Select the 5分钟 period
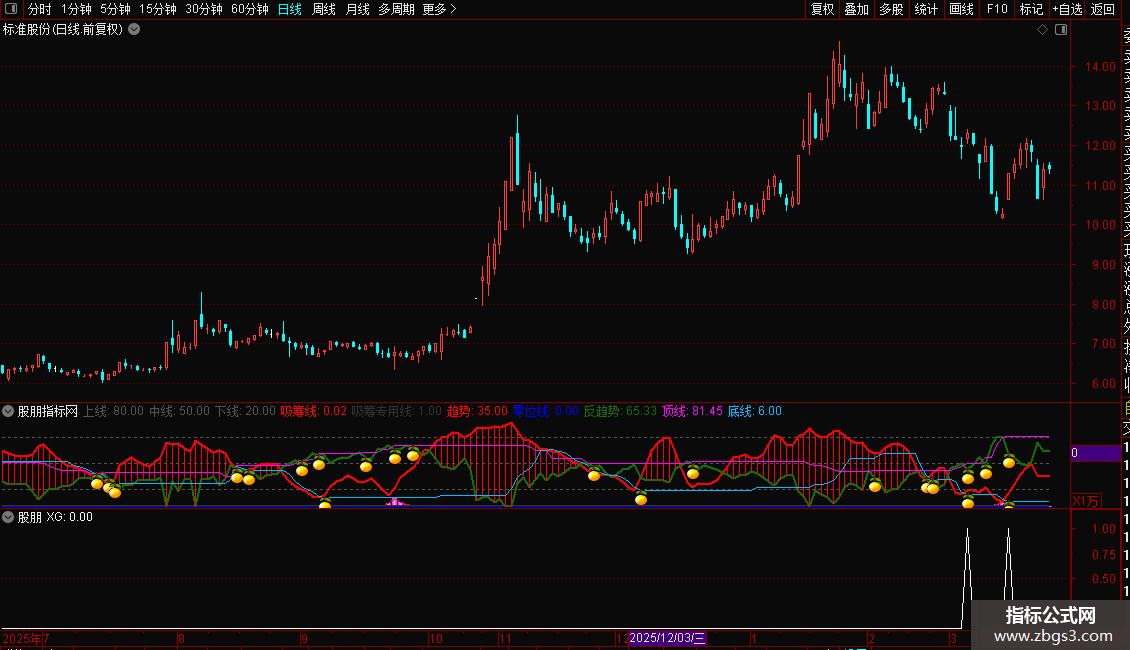This screenshot has height=650, width=1130. pyautogui.click(x=115, y=9)
